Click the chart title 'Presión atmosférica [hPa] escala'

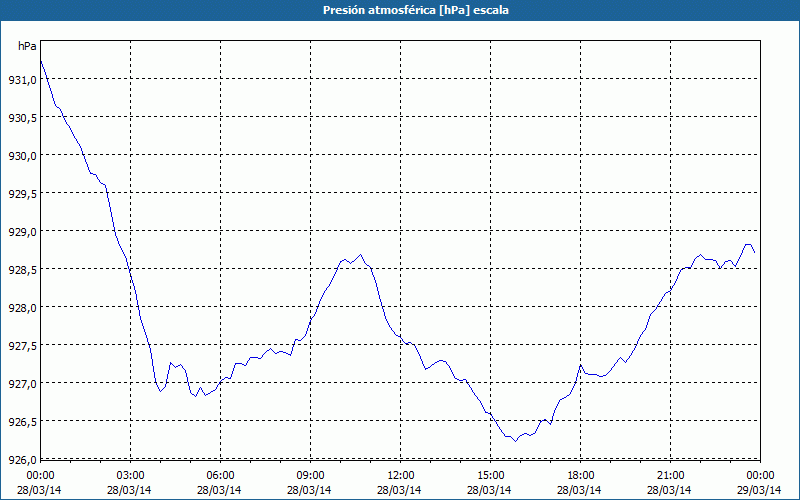coord(415,10)
